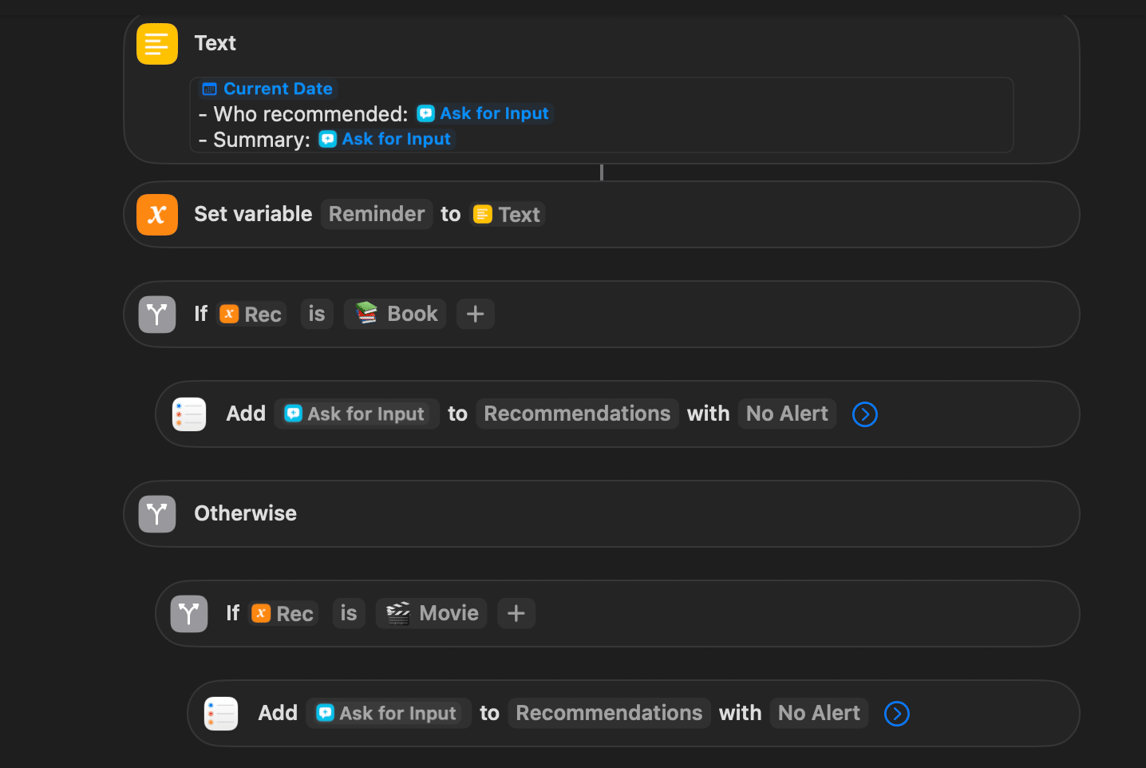This screenshot has height=768, width=1146.
Task: Click the Ask for Input token after Summary
Action: [x=385, y=139]
